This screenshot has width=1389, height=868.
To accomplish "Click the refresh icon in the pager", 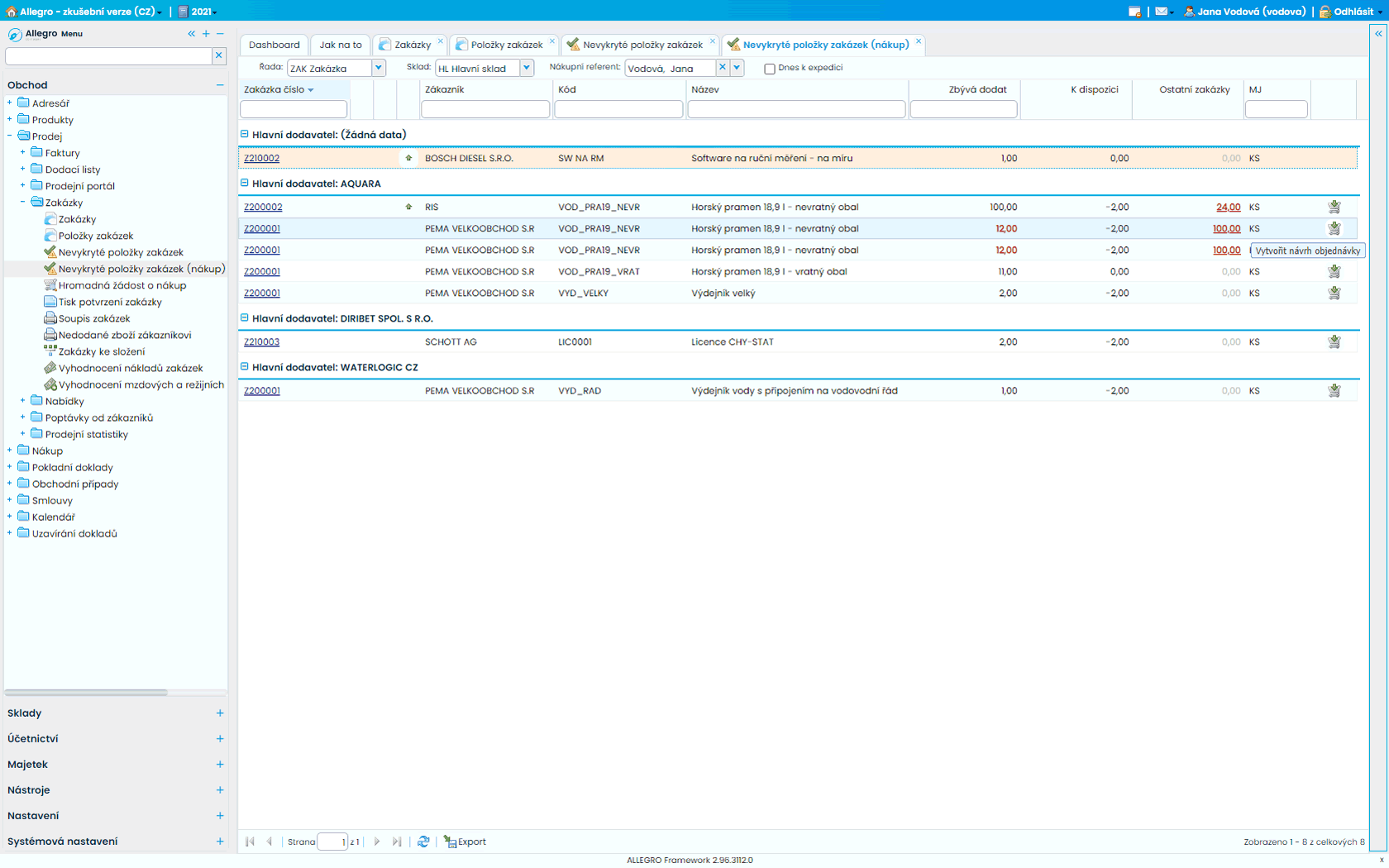I will 423,842.
